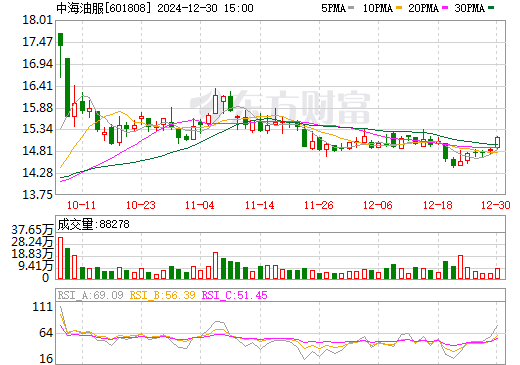Click the 12-06 date label
Screen dimensions: 520x365
click(x=378, y=205)
